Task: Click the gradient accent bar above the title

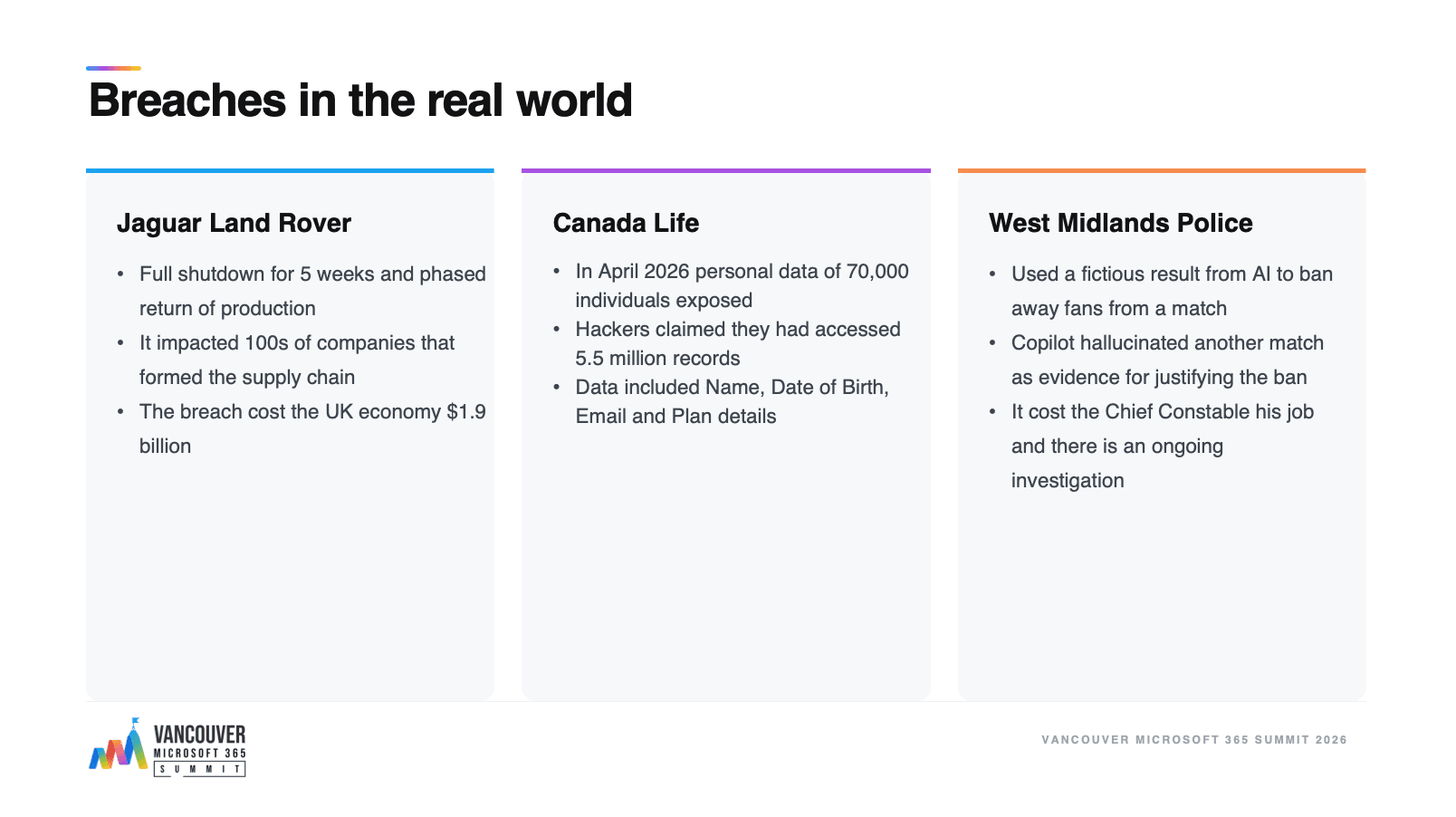Action: (113, 68)
